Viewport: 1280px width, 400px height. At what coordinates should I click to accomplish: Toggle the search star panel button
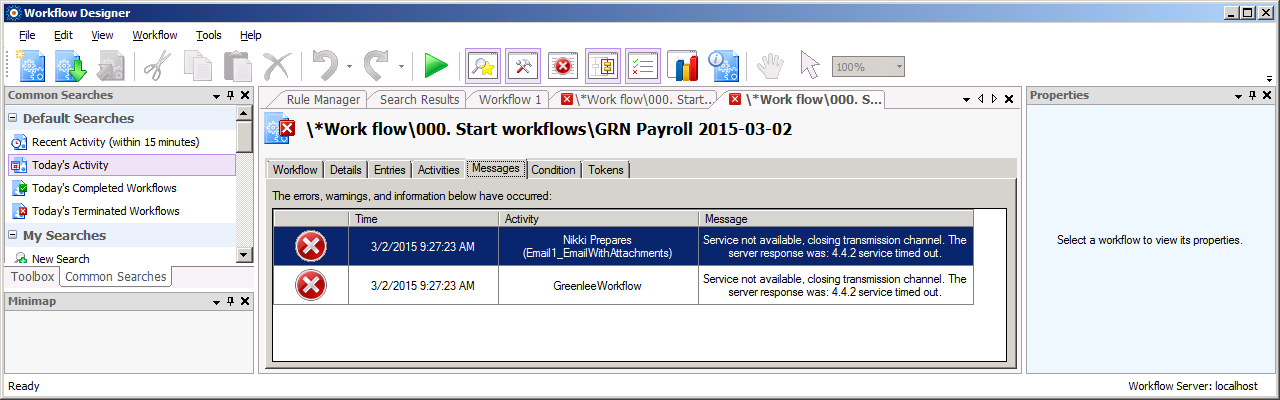click(x=482, y=66)
